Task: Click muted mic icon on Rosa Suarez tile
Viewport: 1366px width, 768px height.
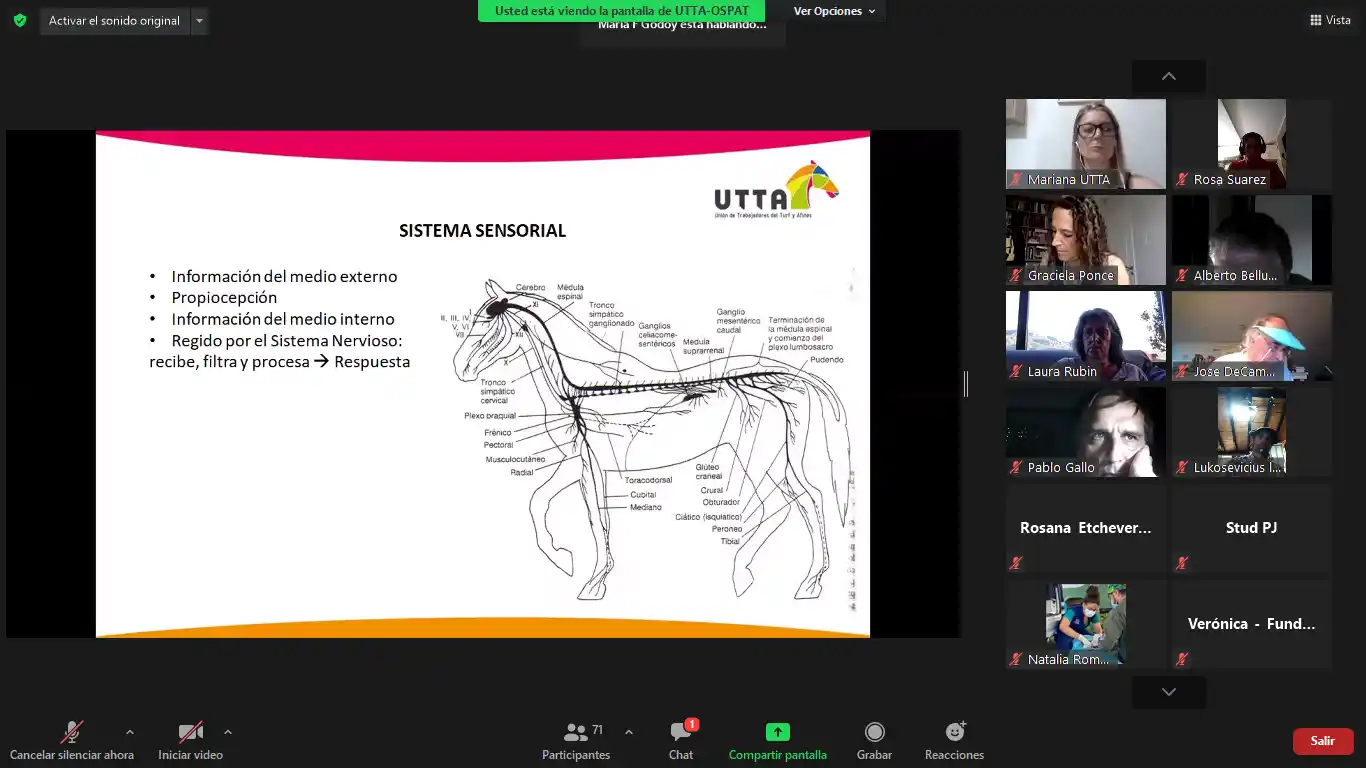Action: tap(1182, 180)
